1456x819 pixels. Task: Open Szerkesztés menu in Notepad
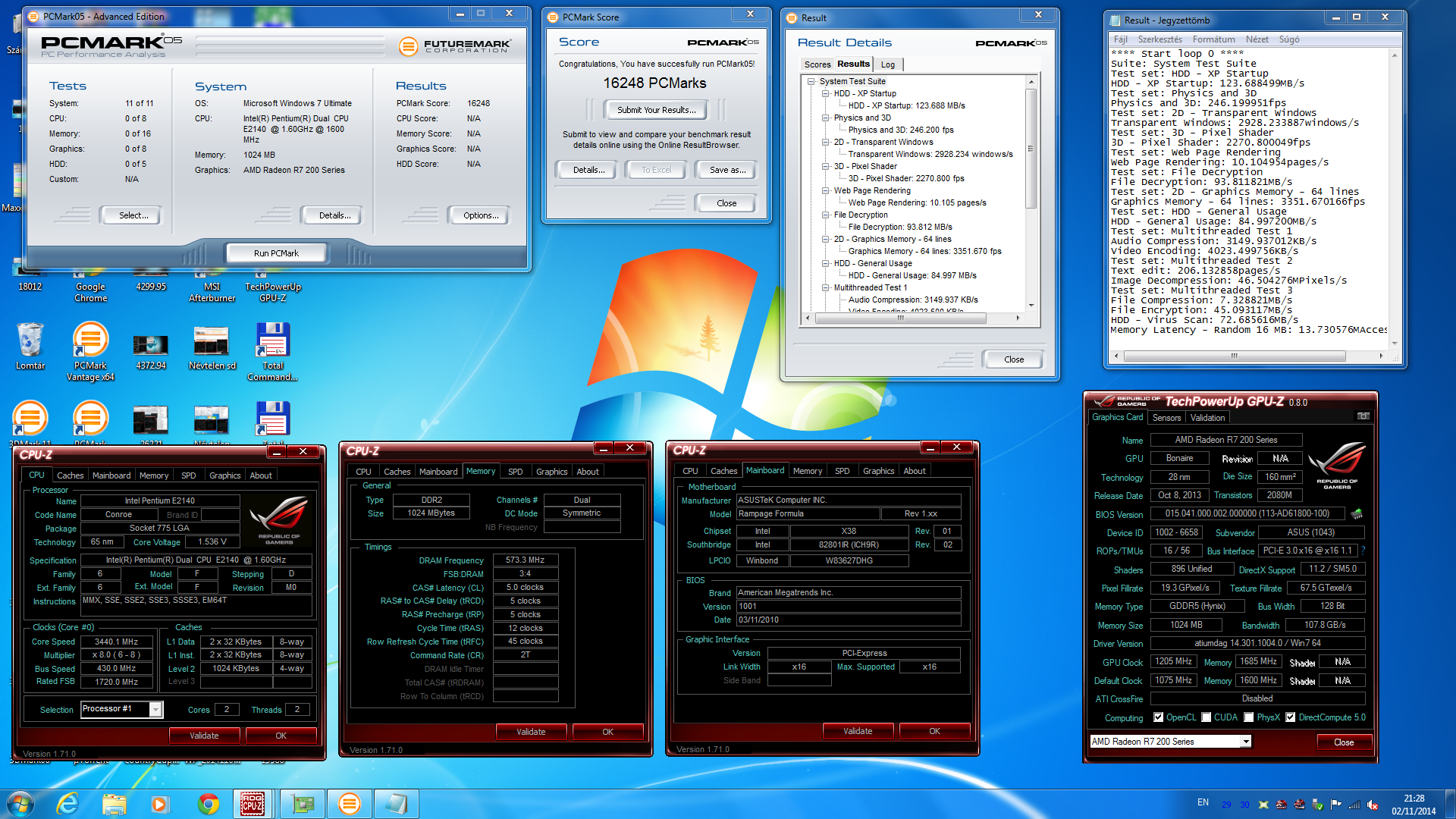coord(1159,39)
